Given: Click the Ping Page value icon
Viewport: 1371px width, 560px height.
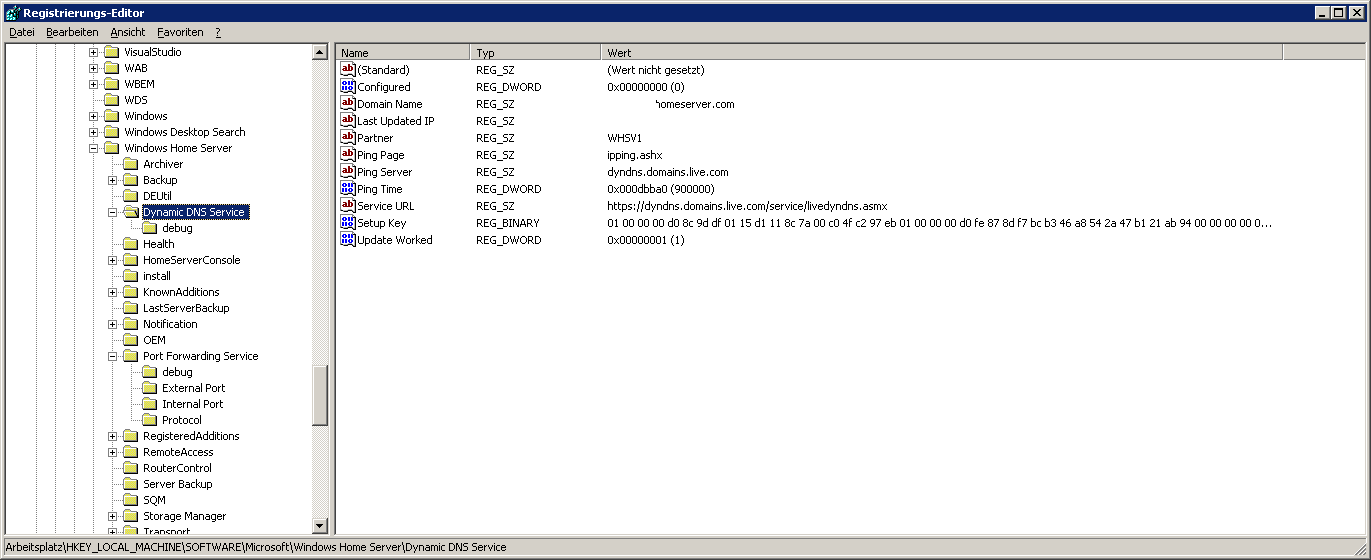Looking at the screenshot, I should 348,155.
